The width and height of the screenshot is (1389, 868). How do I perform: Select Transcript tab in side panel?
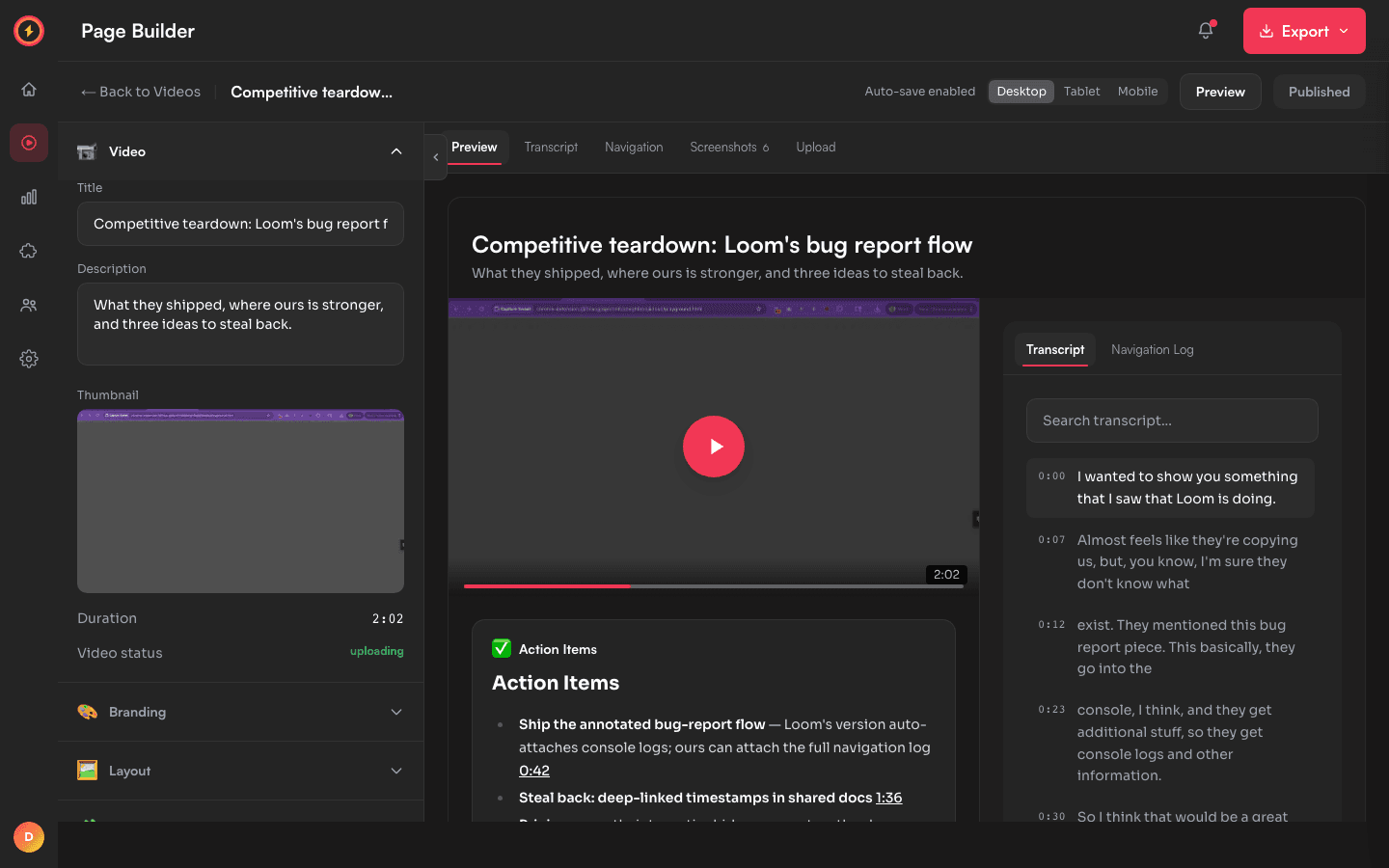pos(1055,350)
